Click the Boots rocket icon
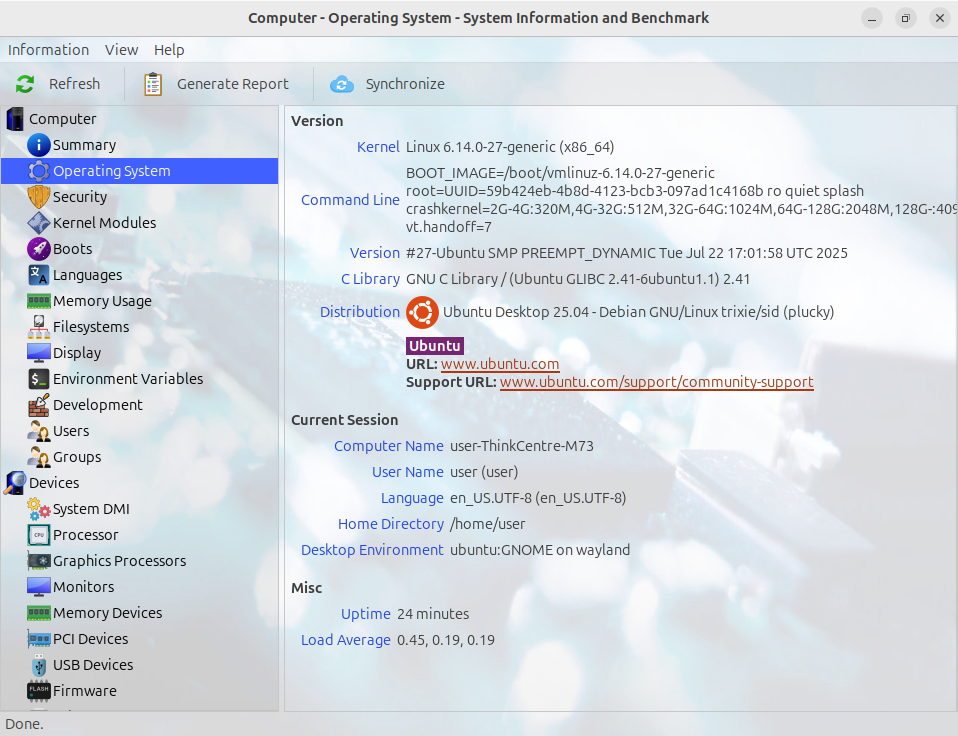 pyautogui.click(x=38, y=249)
